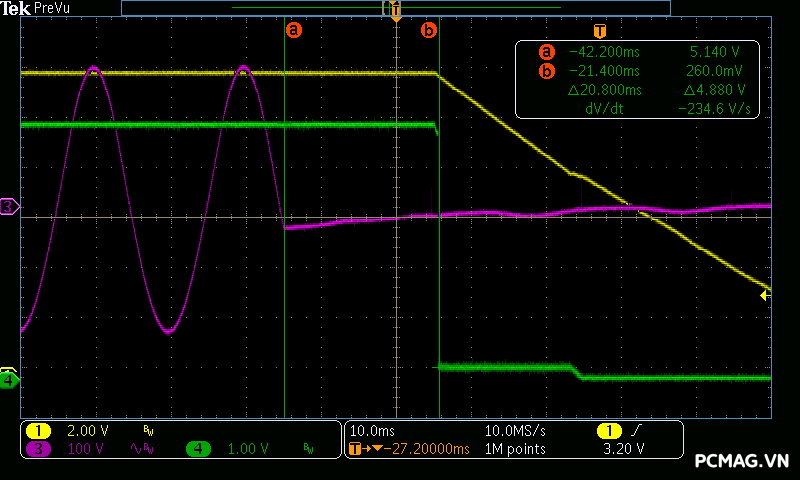Click cursor b marker at top of graticule
The height and width of the screenshot is (480, 800).
click(x=429, y=30)
